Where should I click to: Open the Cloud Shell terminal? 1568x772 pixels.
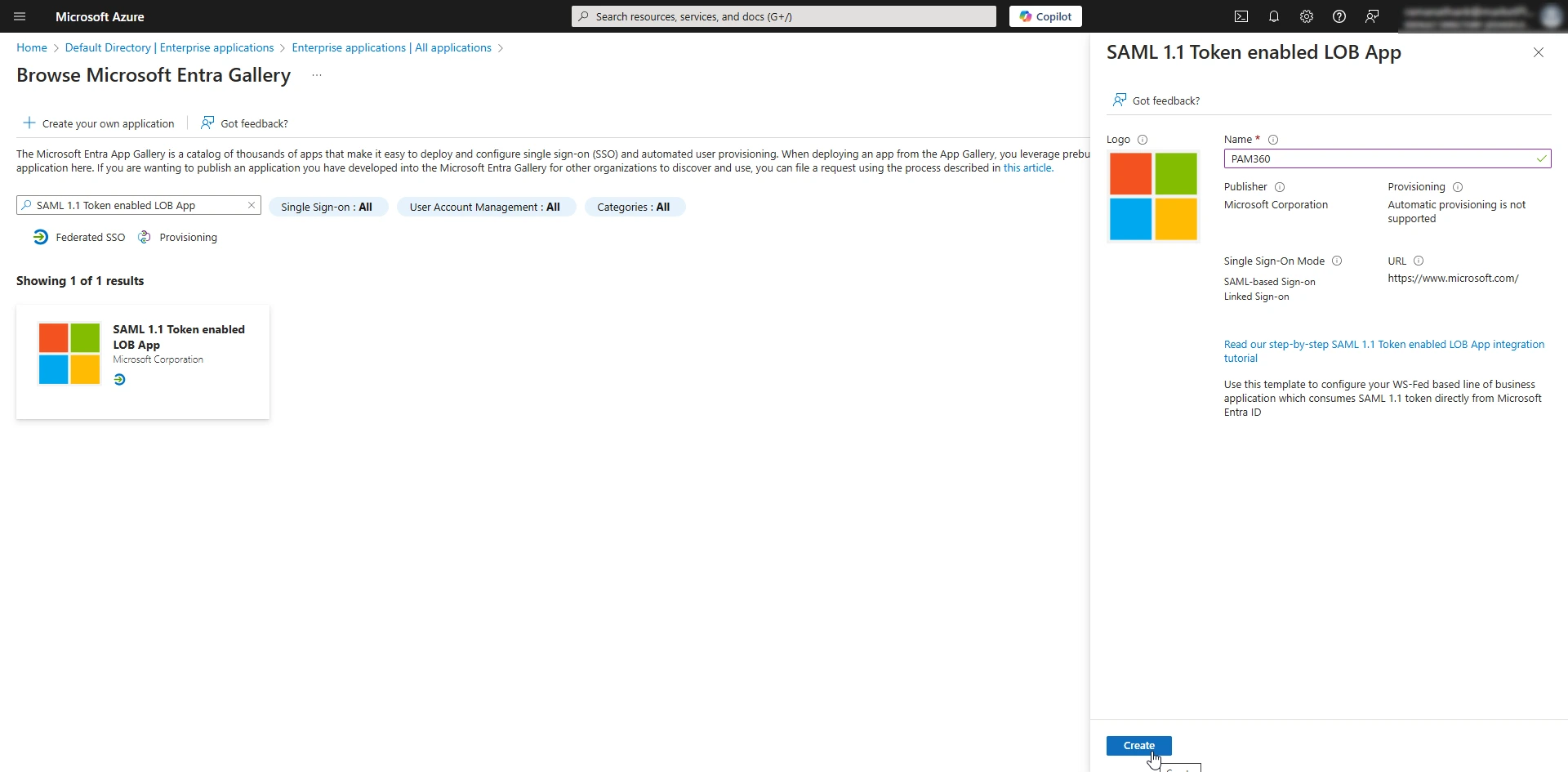[x=1241, y=16]
